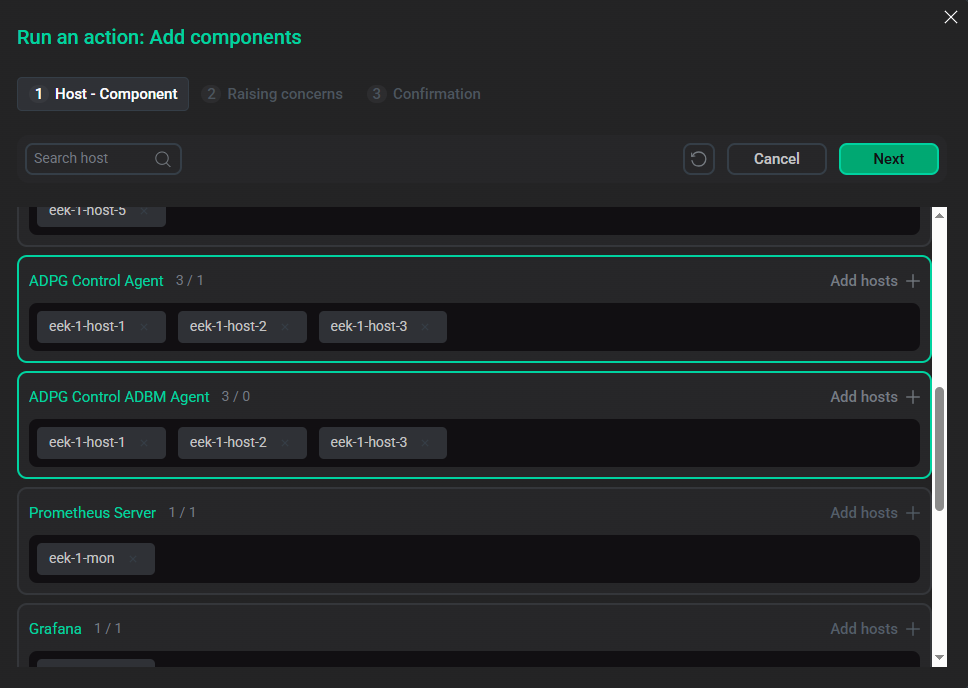The image size is (968, 688).
Task: Click the vertical scrollbar down arrow
Action: point(938,658)
